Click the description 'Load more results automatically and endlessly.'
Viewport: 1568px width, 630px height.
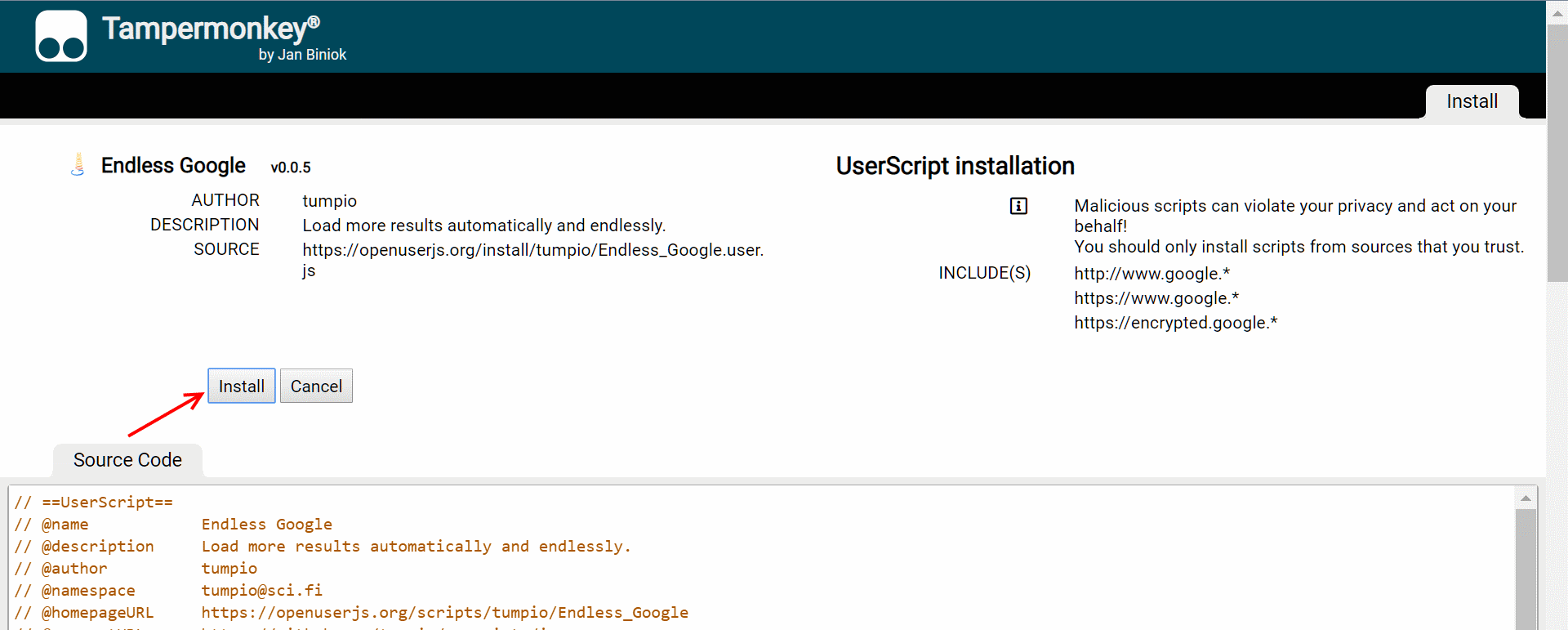point(484,226)
